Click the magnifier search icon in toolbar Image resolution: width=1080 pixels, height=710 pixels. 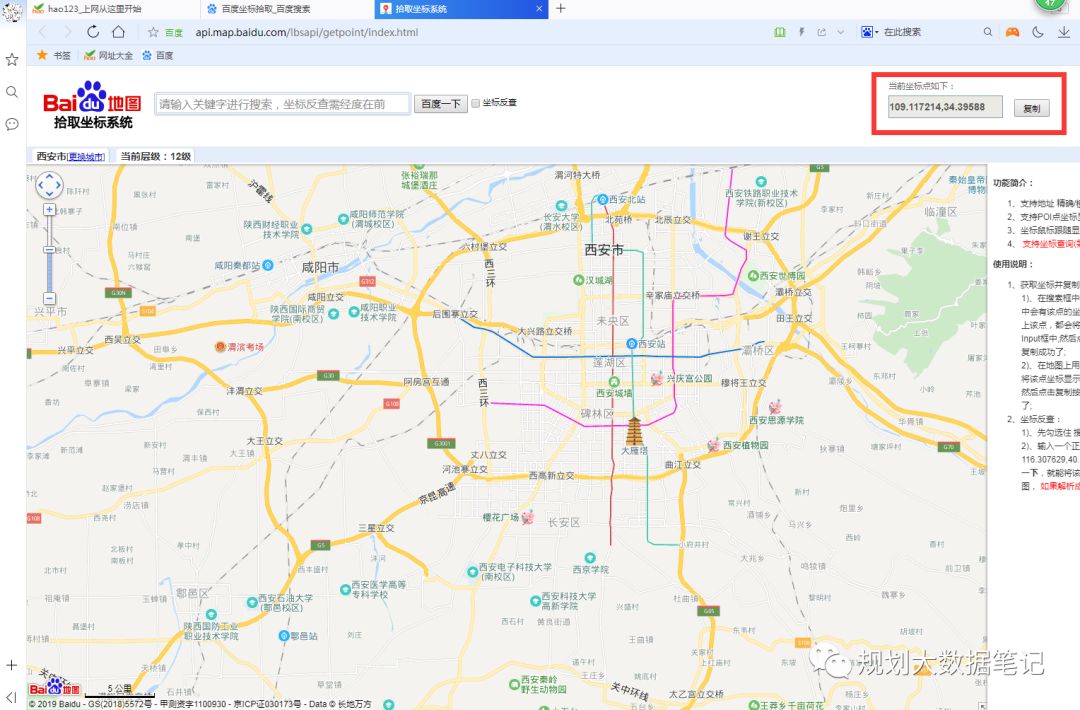[988, 32]
